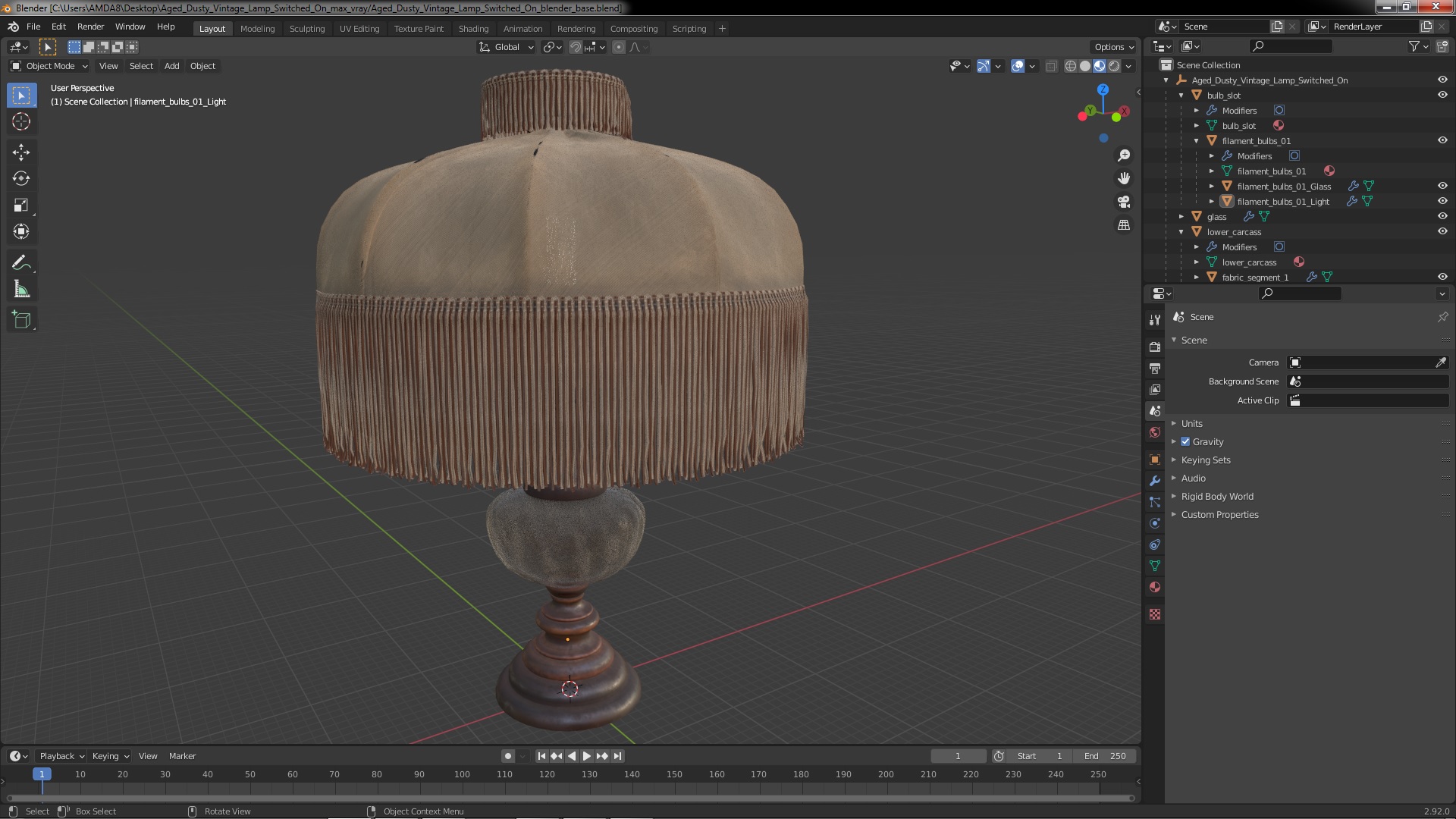Image resolution: width=1456 pixels, height=819 pixels.
Task: Open the File menu
Action: [x=33, y=27]
